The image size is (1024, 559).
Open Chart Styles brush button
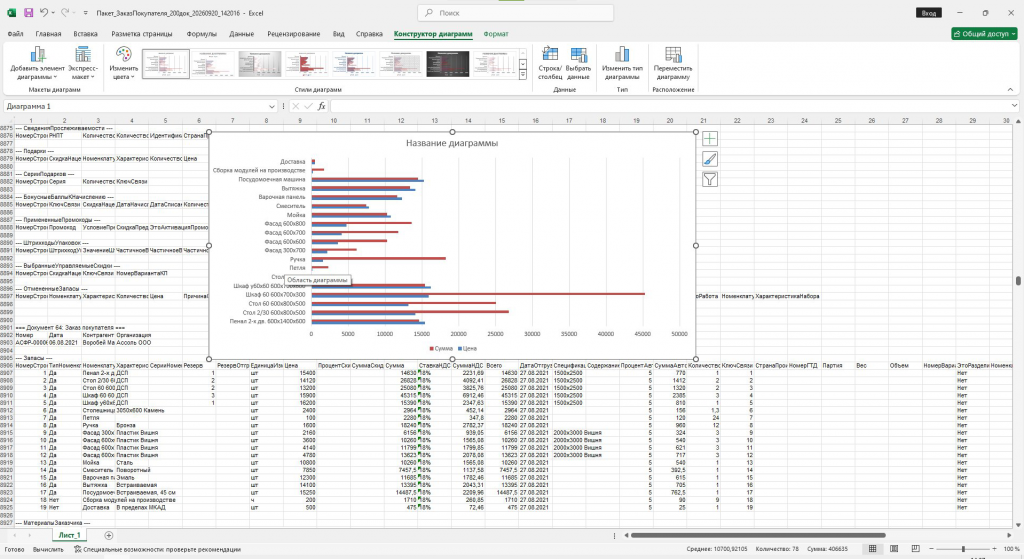(x=710, y=159)
